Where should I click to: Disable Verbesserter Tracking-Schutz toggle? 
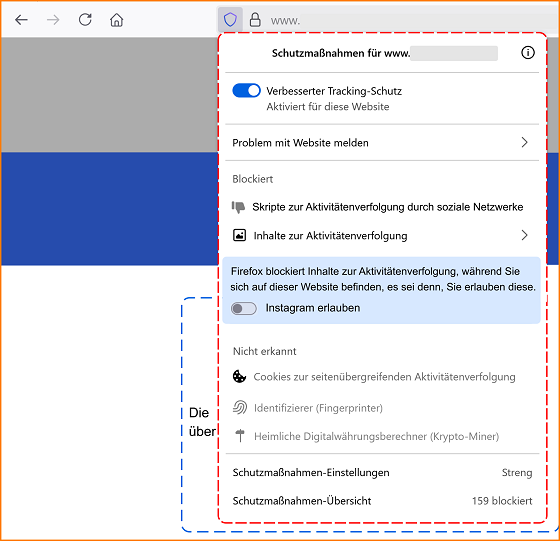(246, 91)
